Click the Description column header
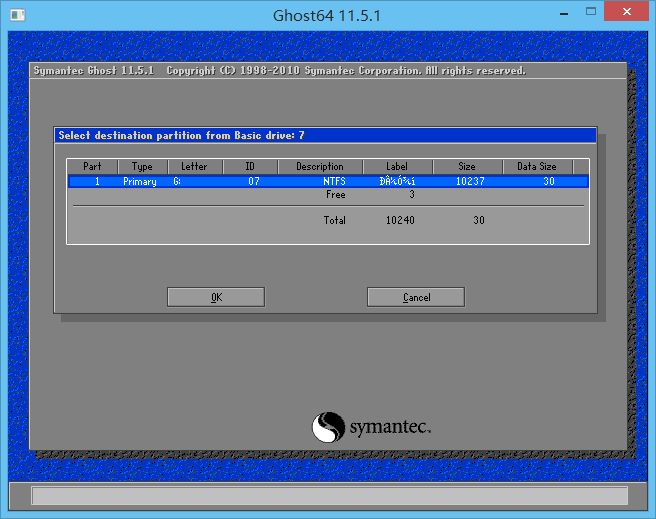 (319, 167)
